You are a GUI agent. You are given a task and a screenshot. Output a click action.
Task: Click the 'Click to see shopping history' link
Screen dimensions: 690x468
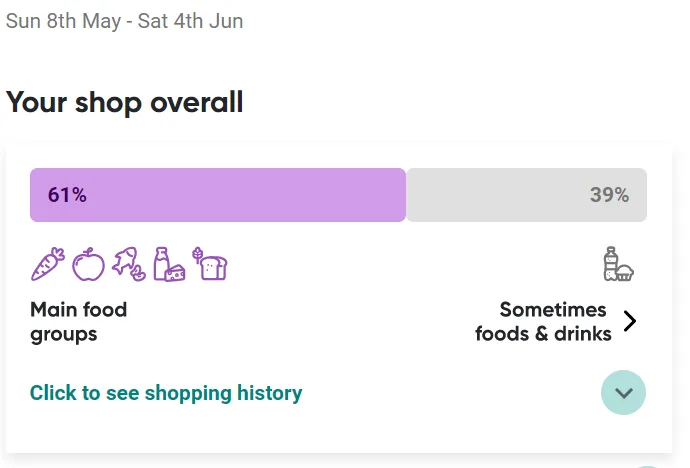pyautogui.click(x=166, y=393)
